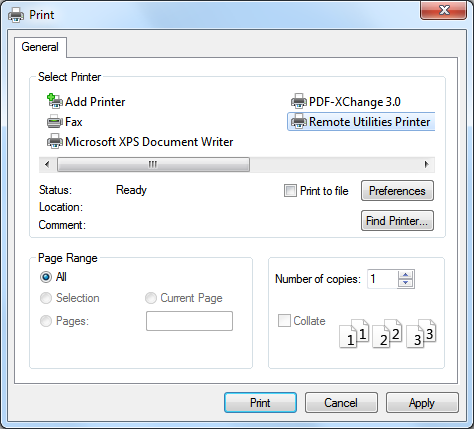Open the General tab
The height and width of the screenshot is (429, 474).
(x=40, y=47)
